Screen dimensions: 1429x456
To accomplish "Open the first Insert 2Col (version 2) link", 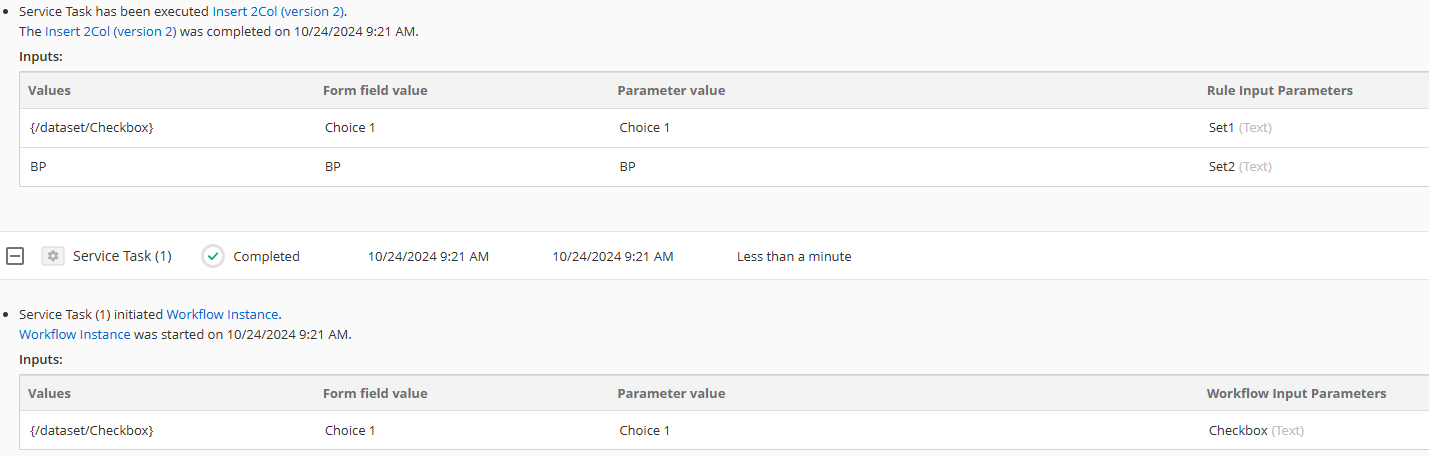I will (279, 12).
